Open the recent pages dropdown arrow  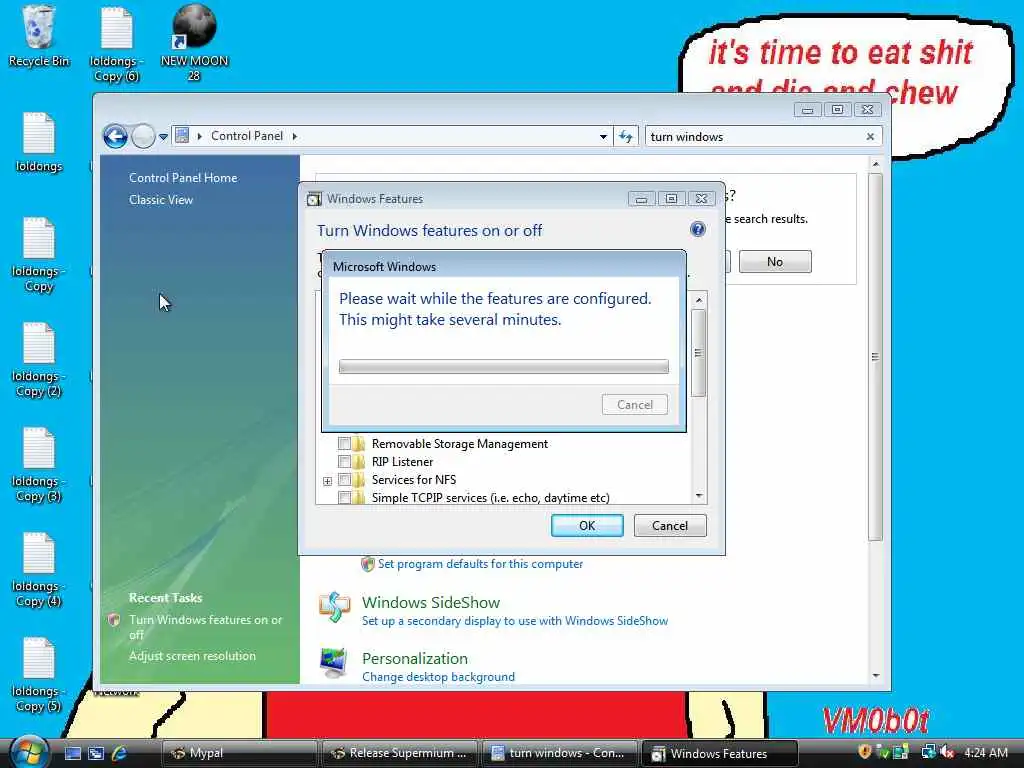coord(163,136)
